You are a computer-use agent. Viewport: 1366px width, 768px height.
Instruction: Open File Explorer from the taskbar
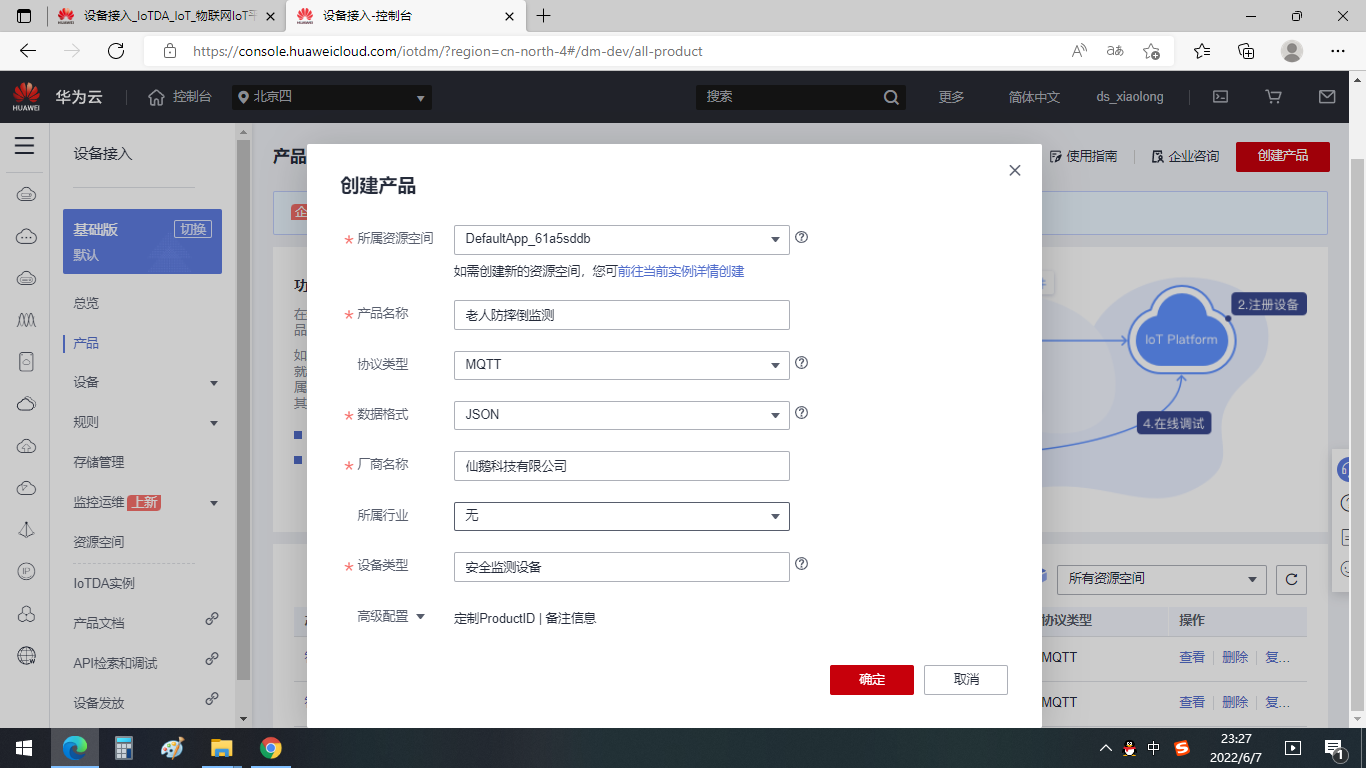[x=221, y=748]
